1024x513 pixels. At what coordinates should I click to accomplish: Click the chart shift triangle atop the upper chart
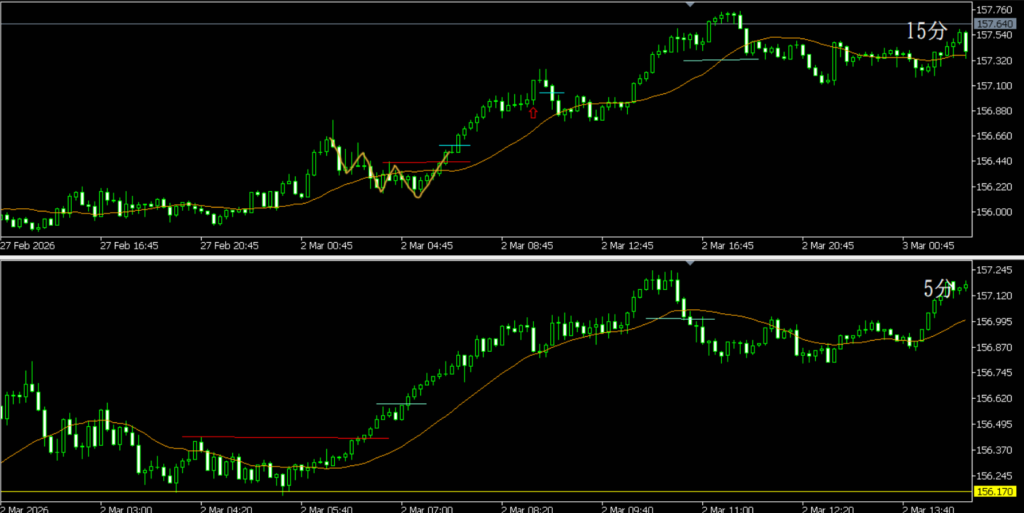coord(689,5)
